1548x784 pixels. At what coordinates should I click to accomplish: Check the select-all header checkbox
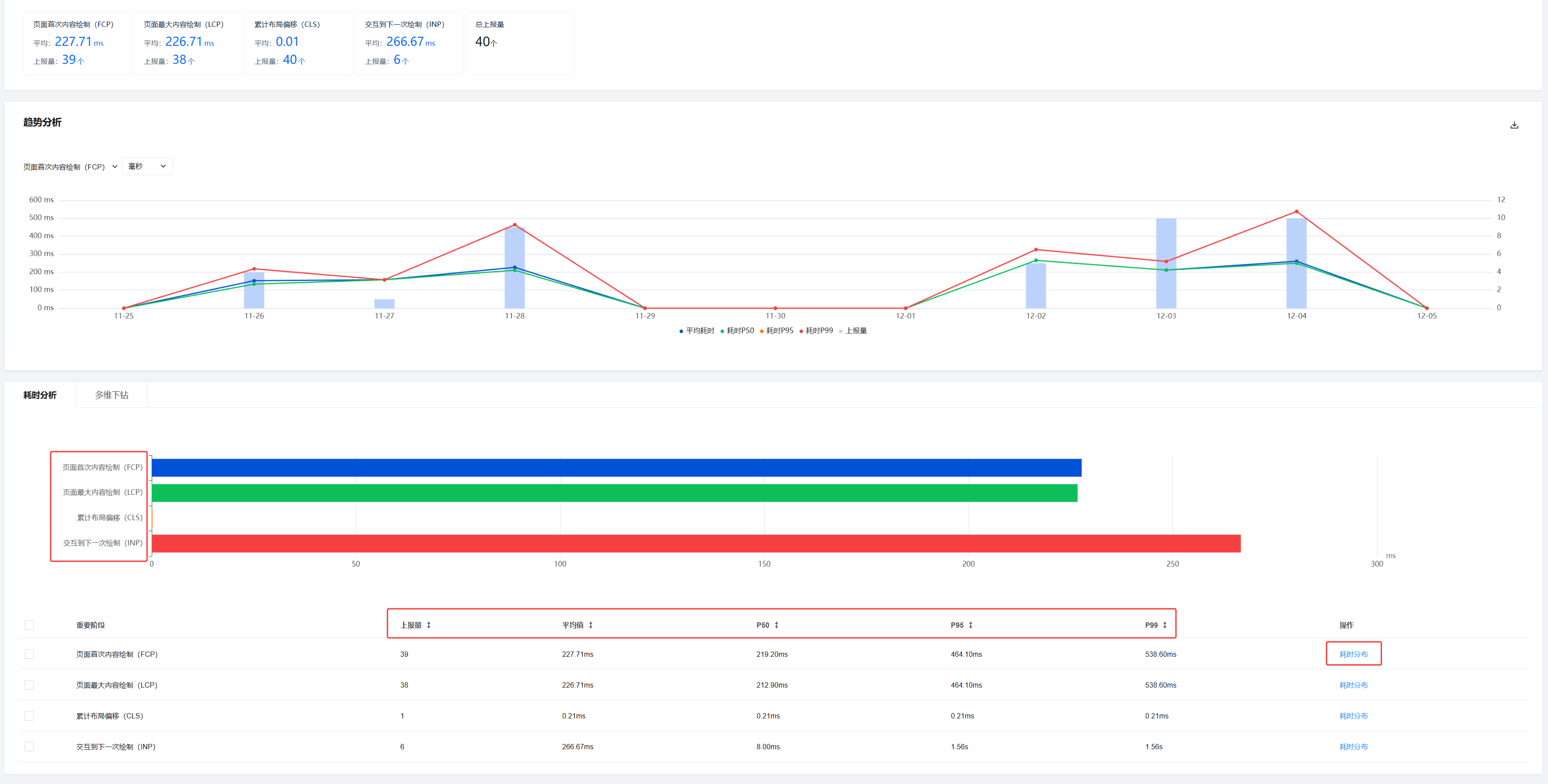tap(29, 625)
